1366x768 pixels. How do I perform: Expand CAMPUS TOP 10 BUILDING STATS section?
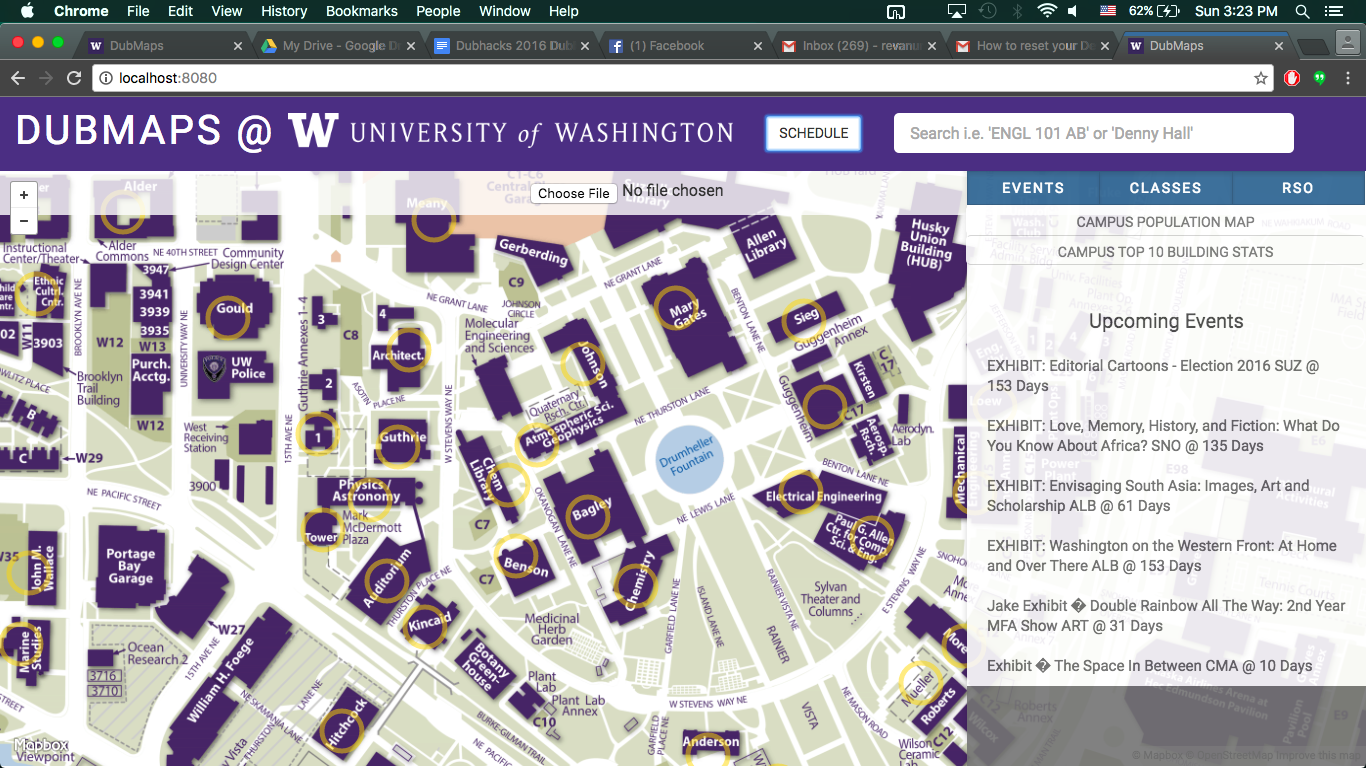(x=1165, y=252)
